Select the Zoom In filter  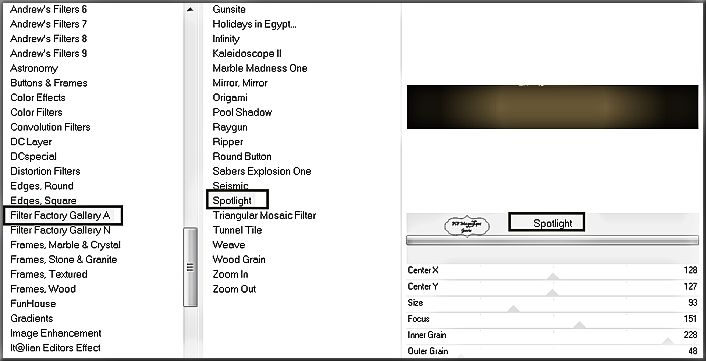tap(231, 275)
